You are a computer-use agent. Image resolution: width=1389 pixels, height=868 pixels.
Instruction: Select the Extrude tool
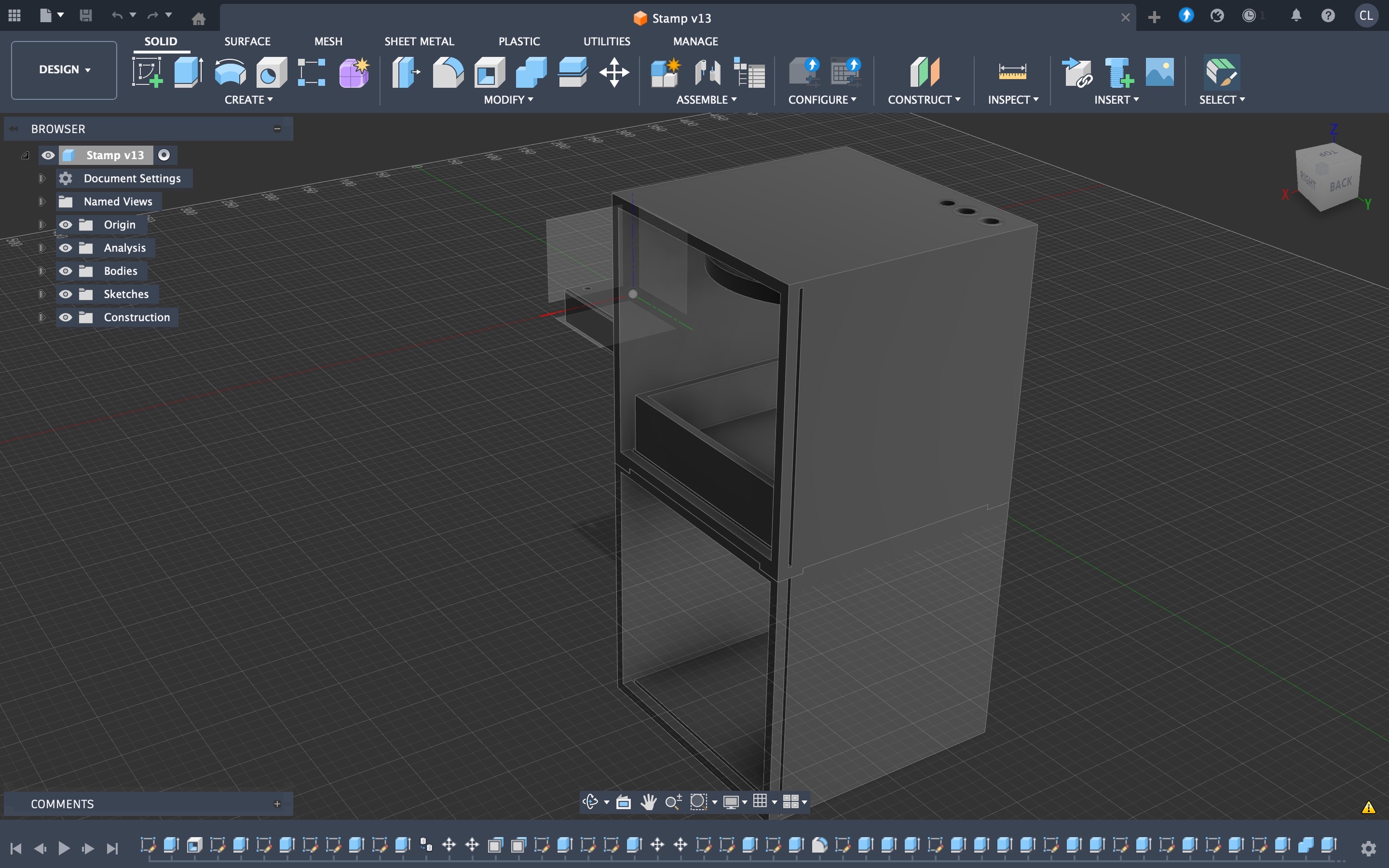(x=189, y=72)
